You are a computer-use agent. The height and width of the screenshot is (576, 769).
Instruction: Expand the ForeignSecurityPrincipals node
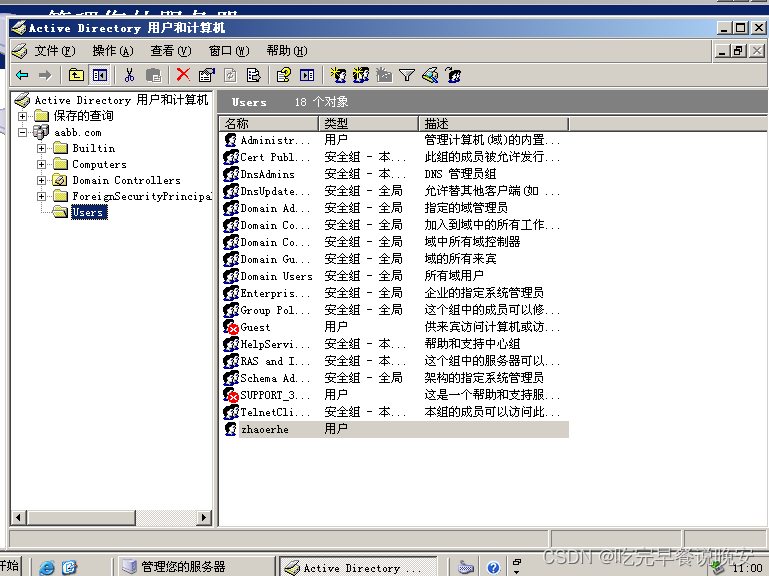42,196
